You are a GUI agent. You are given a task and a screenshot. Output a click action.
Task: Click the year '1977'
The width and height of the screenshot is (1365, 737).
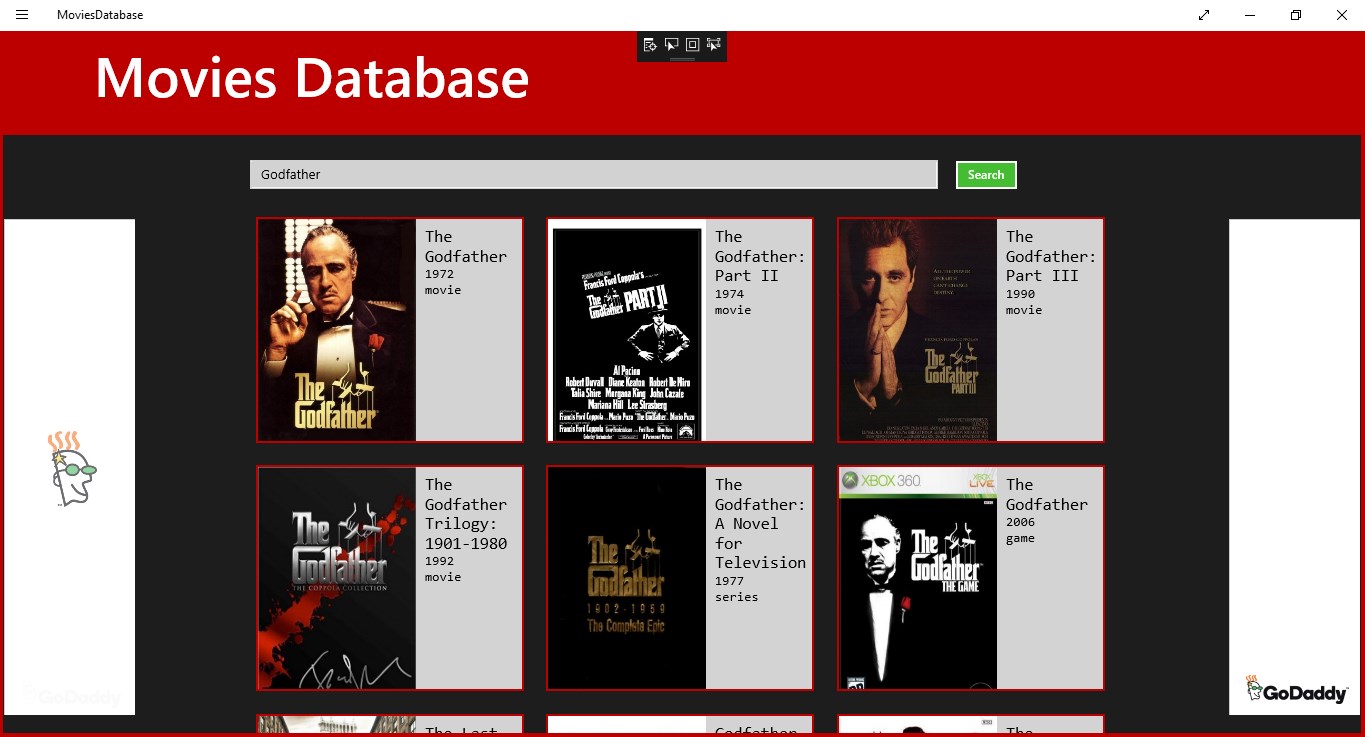click(729, 581)
